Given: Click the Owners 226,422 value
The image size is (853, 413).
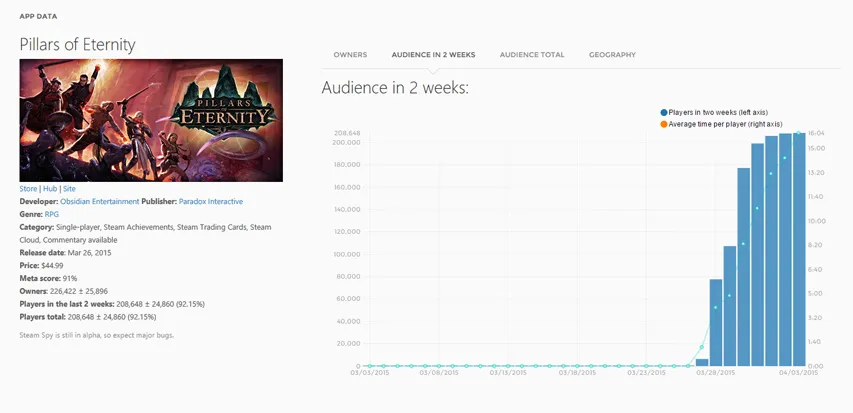Looking at the screenshot, I should tap(79, 291).
